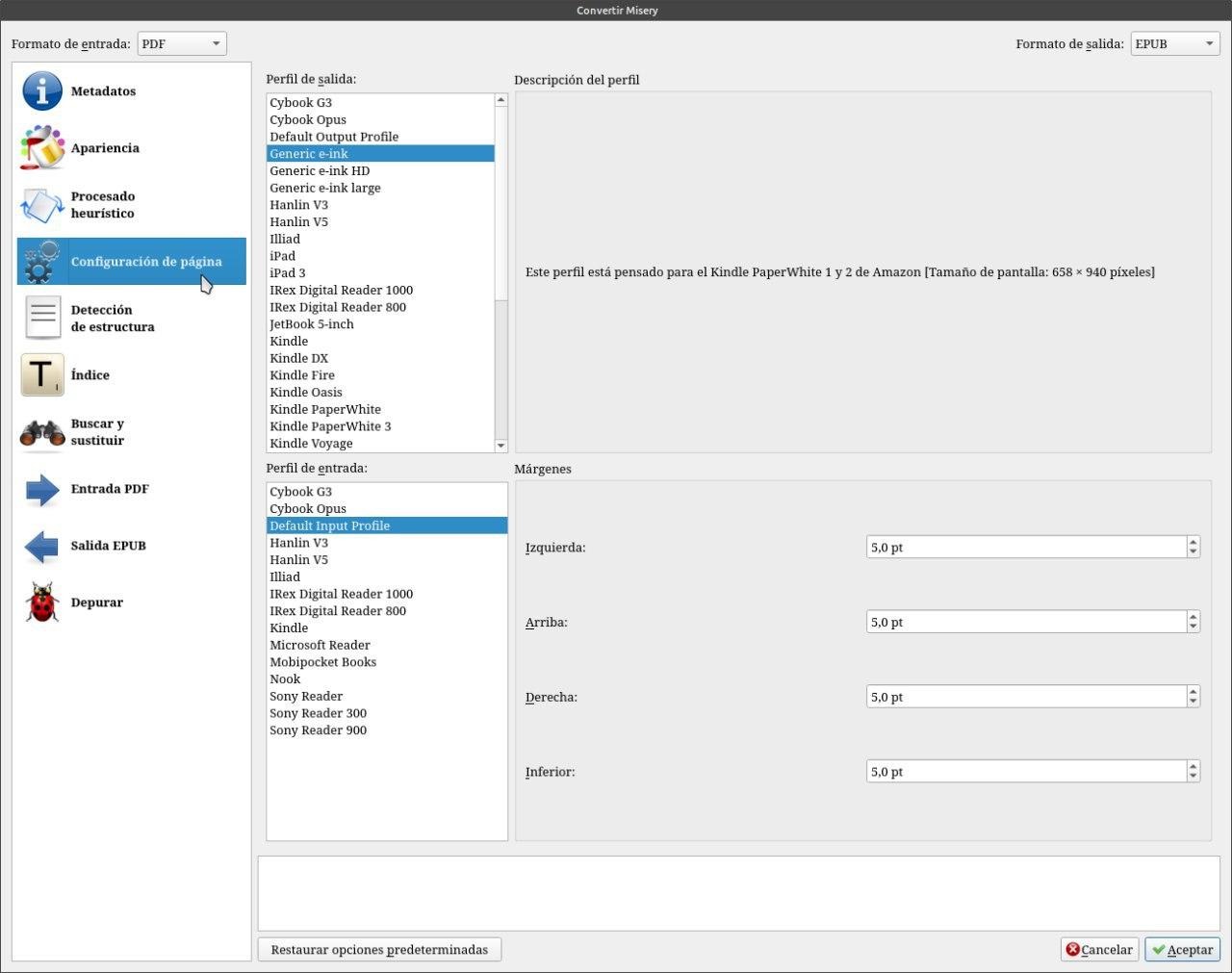1232x973 pixels.
Task: Choose Kindle PaperWhite output profile
Action: [x=380, y=410]
